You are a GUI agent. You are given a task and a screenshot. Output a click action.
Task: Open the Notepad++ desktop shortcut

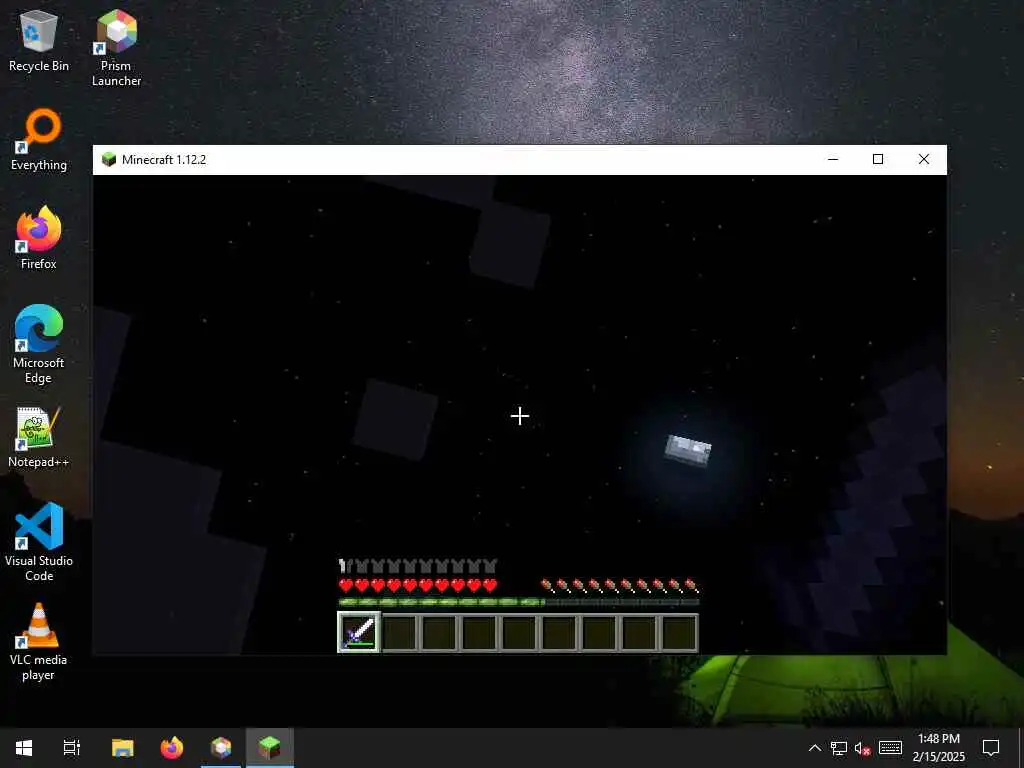point(39,437)
